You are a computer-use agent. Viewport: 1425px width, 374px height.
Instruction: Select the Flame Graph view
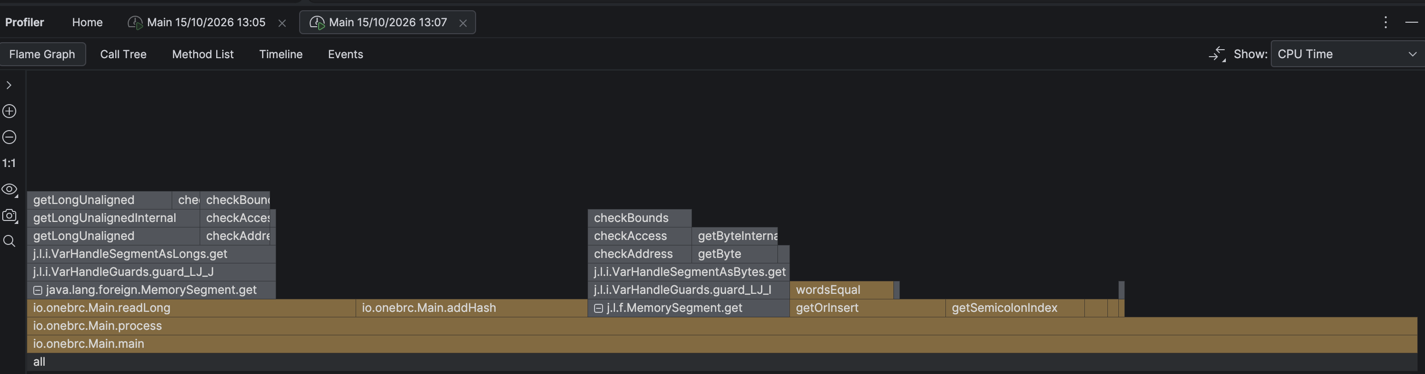42,54
